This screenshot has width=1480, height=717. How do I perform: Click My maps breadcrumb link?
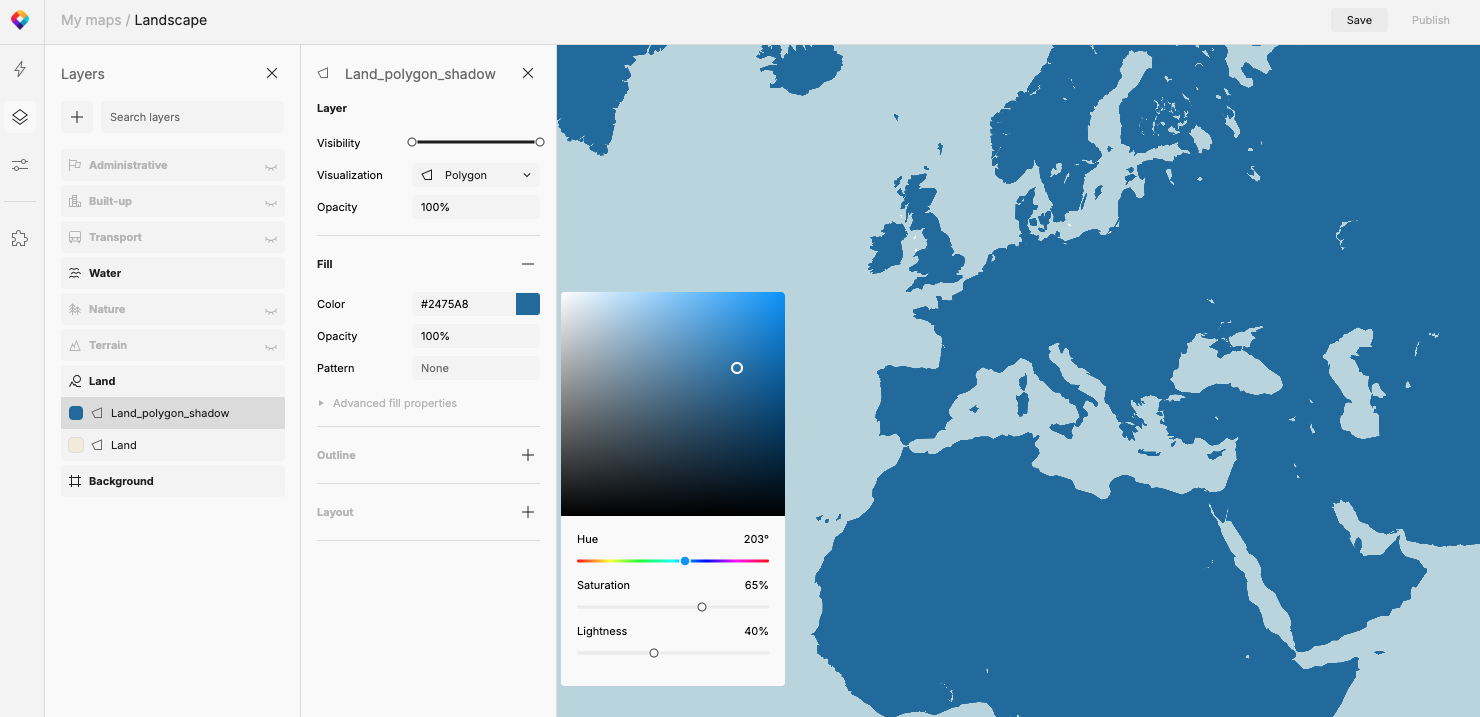coord(91,20)
